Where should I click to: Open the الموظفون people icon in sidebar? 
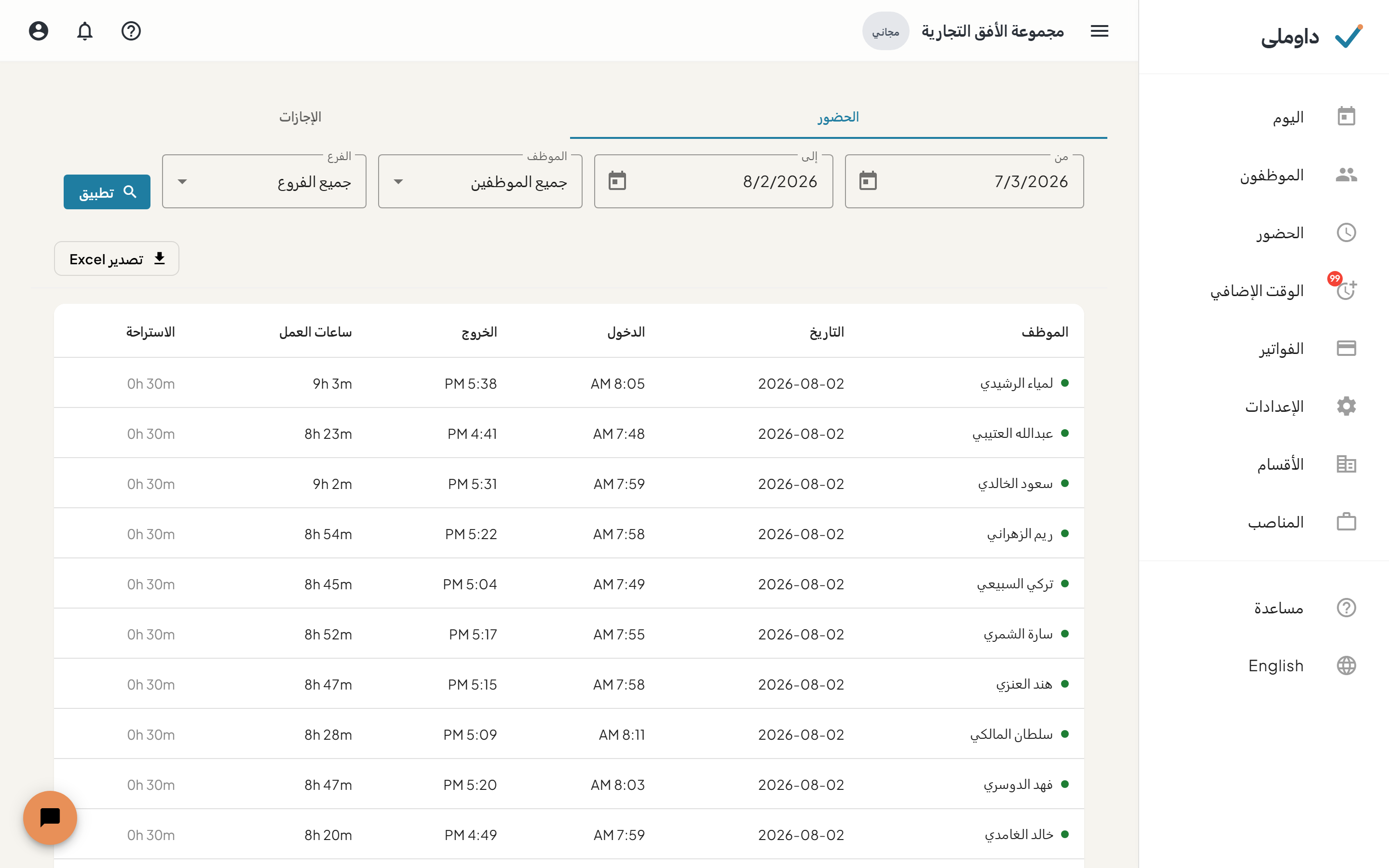[1346, 175]
